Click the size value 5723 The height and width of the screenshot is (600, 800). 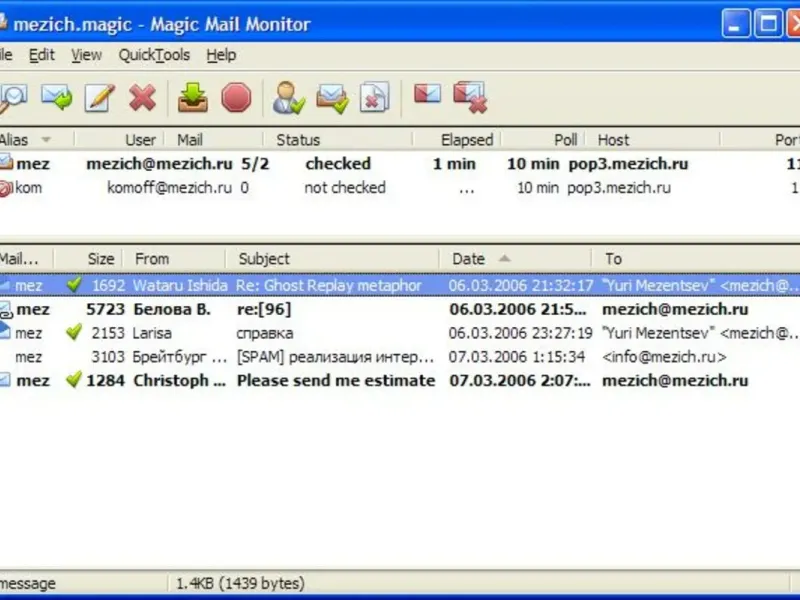click(106, 309)
